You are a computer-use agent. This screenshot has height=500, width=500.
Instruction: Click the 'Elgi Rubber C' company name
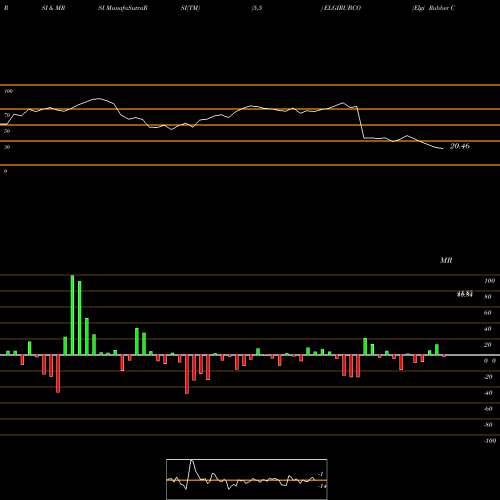click(434, 8)
